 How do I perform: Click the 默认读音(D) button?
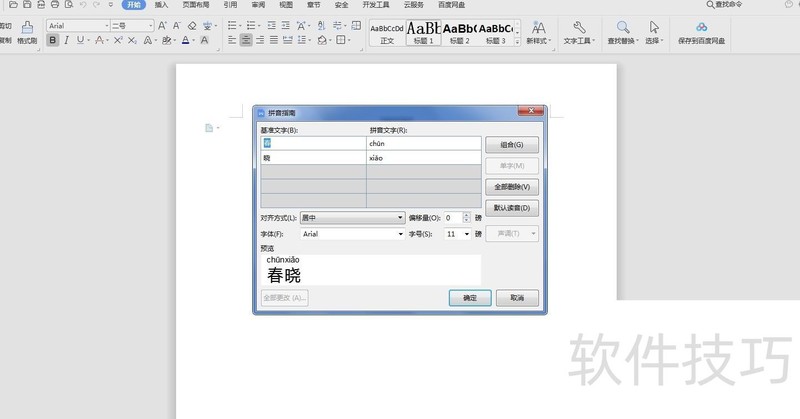(x=512, y=208)
